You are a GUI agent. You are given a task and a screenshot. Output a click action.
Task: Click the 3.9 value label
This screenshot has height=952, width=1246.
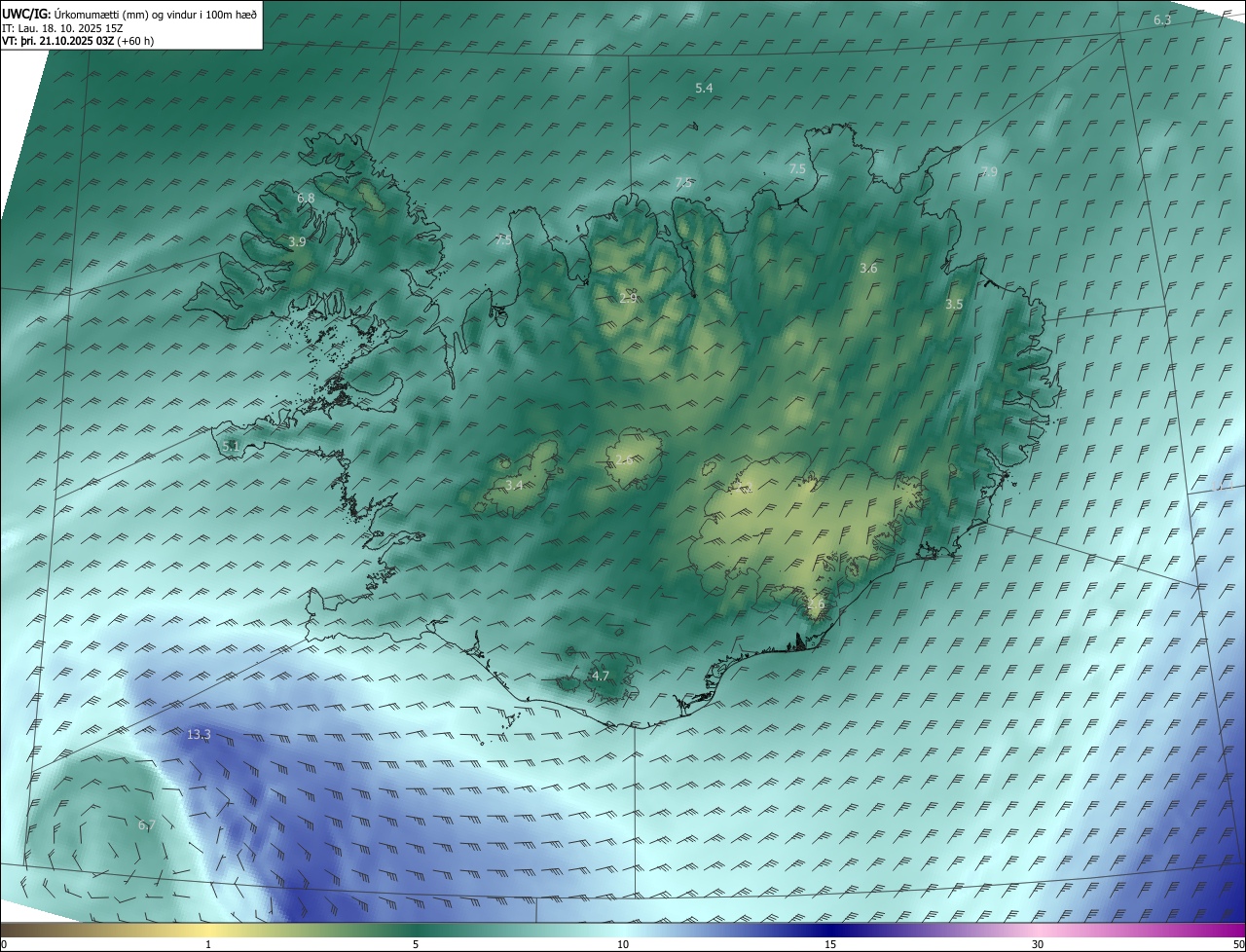click(x=297, y=241)
